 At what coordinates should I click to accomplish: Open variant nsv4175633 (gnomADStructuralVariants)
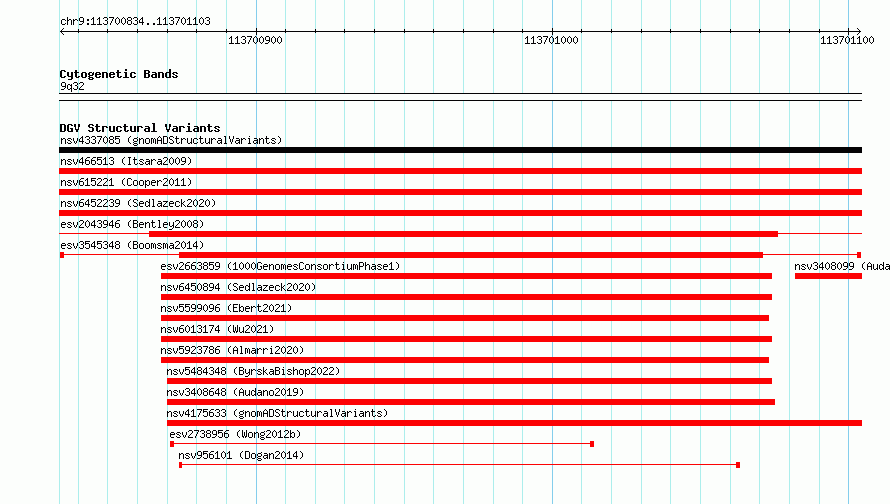pyautogui.click(x=277, y=413)
